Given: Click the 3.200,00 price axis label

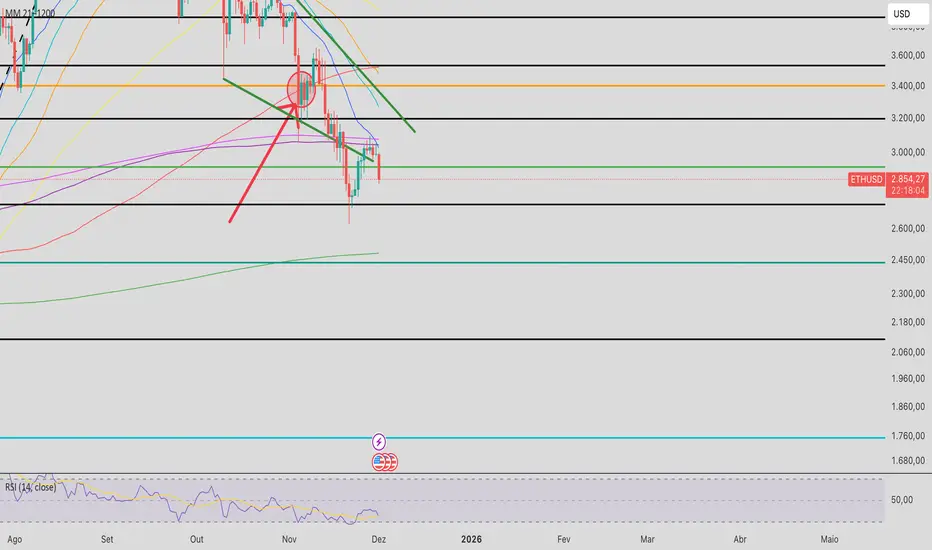Looking at the screenshot, I should click(x=908, y=118).
